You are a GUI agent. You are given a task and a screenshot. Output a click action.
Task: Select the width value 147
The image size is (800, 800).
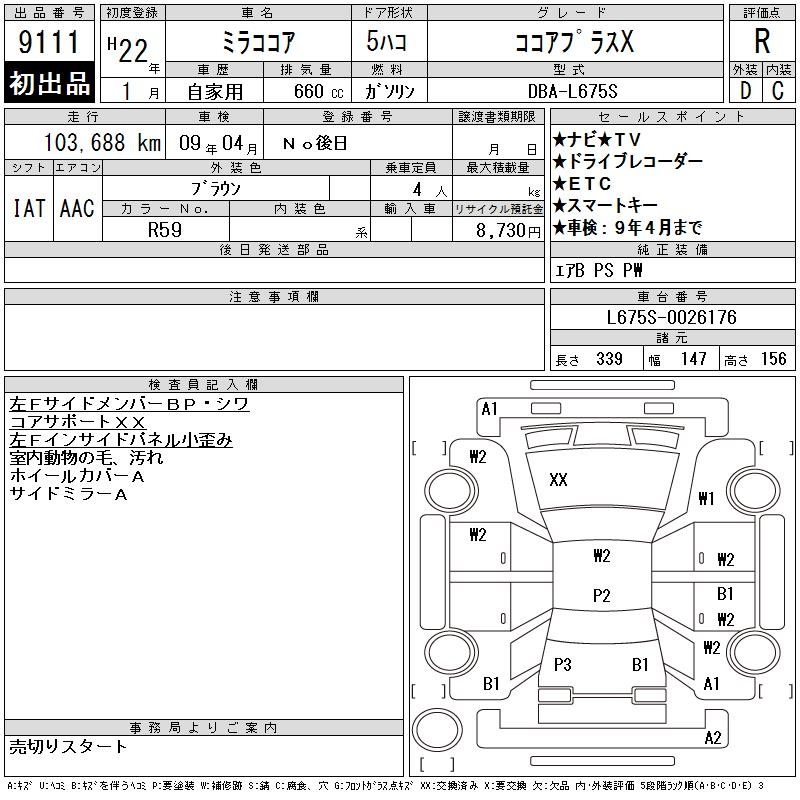pos(693,359)
